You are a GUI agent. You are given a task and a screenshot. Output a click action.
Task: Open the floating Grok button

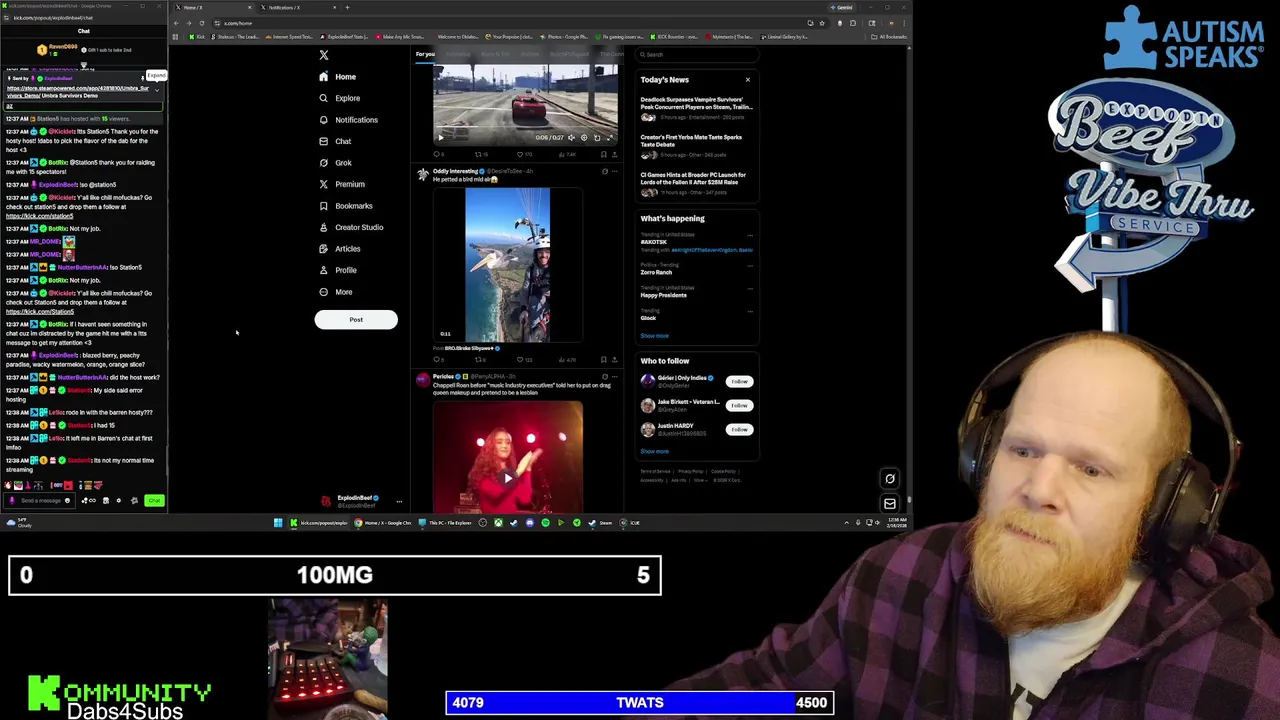coord(889,479)
